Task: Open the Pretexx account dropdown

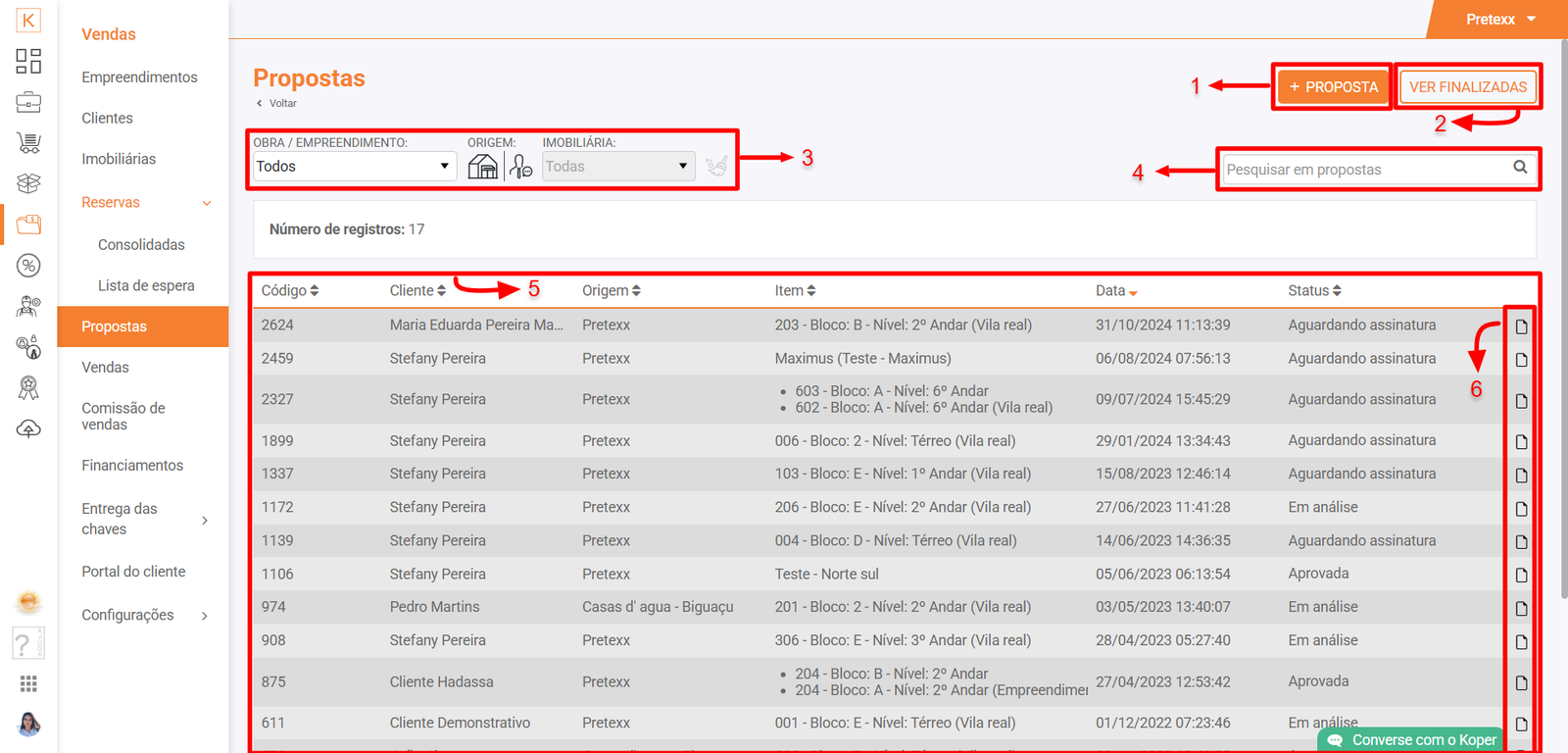Action: [x=1499, y=20]
